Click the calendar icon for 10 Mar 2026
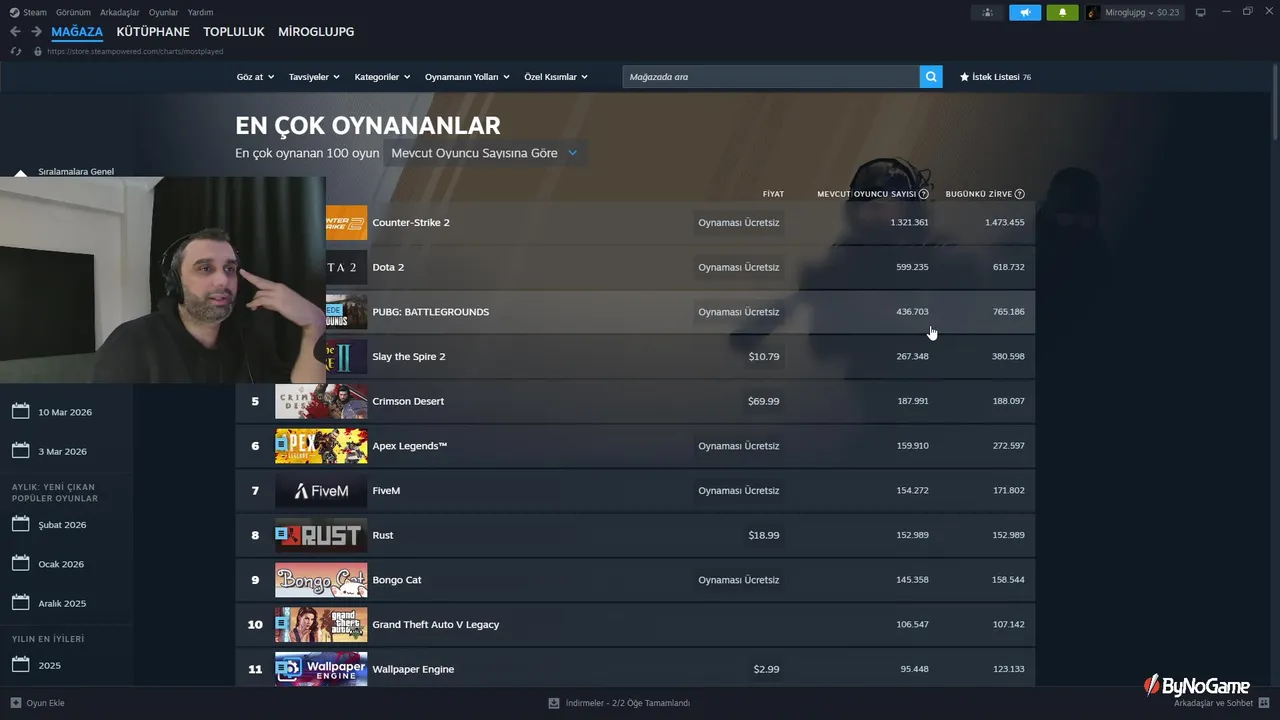This screenshot has width=1280, height=720. [20, 411]
